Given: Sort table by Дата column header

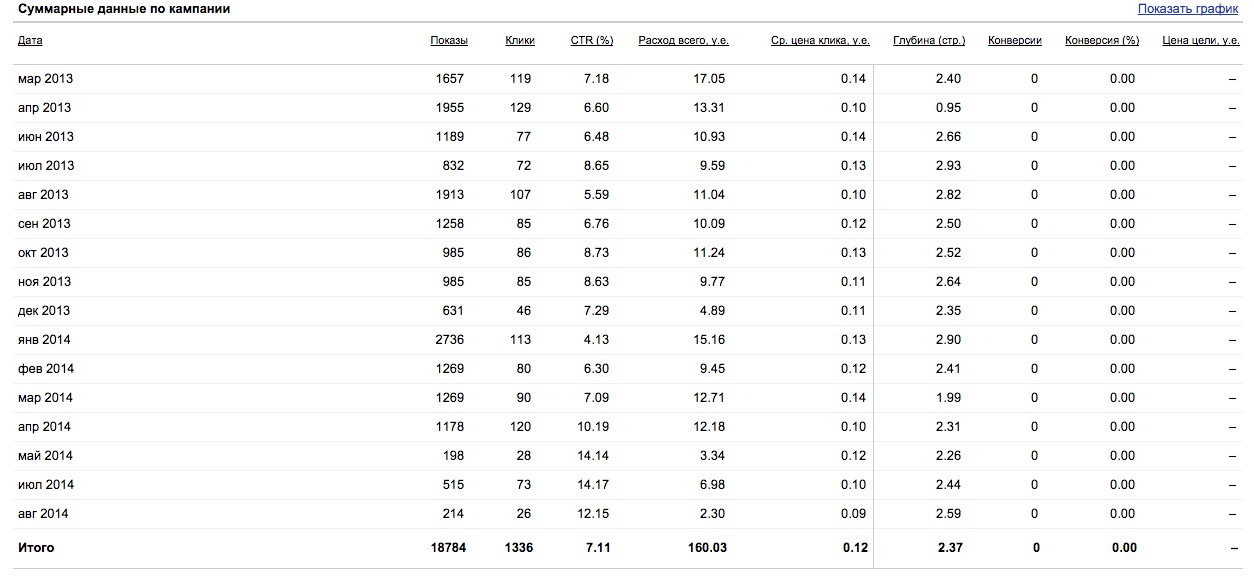Looking at the screenshot, I should click(x=30, y=41).
